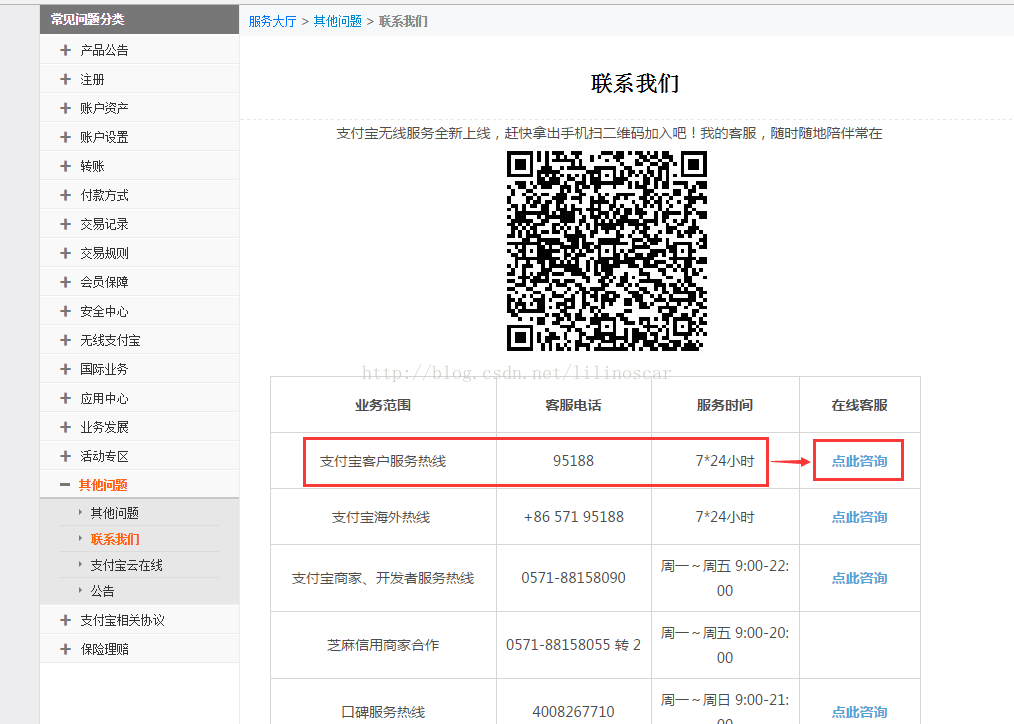The image size is (1014, 724).
Task: Click 点此咨询 for 支付宝客户服务热线
Action: (x=859, y=461)
